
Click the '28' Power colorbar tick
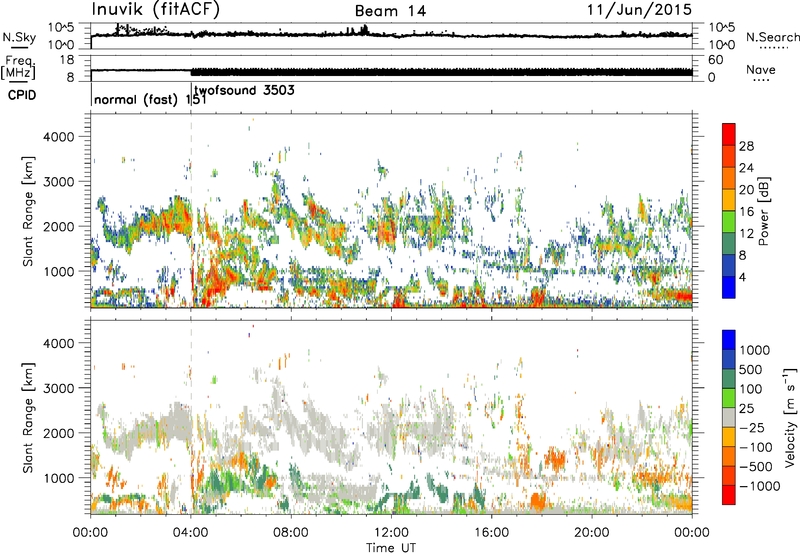pyautogui.click(x=746, y=146)
